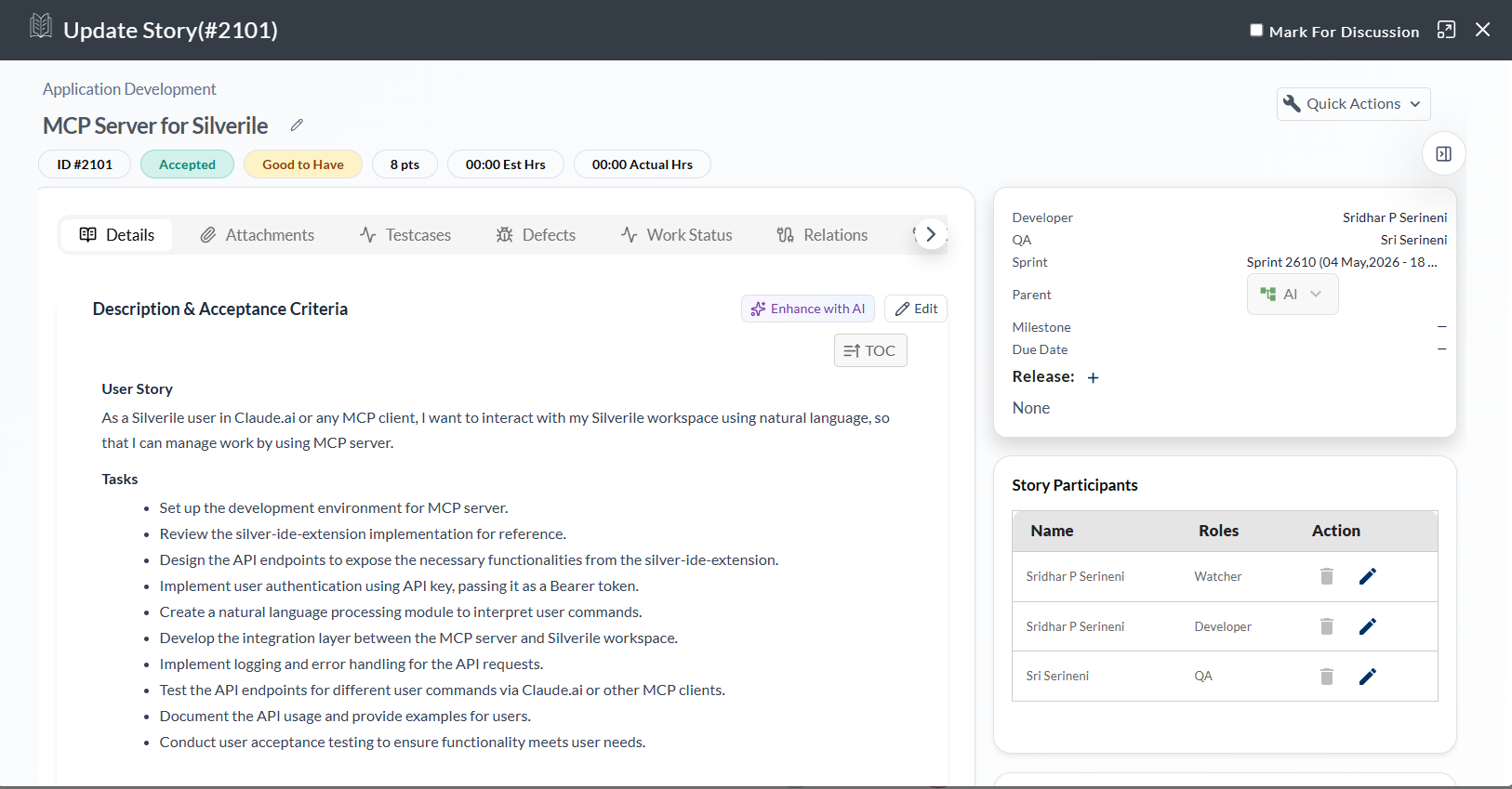
Task: Edit Sridhar P Serineni Watcher role
Action: tap(1368, 576)
